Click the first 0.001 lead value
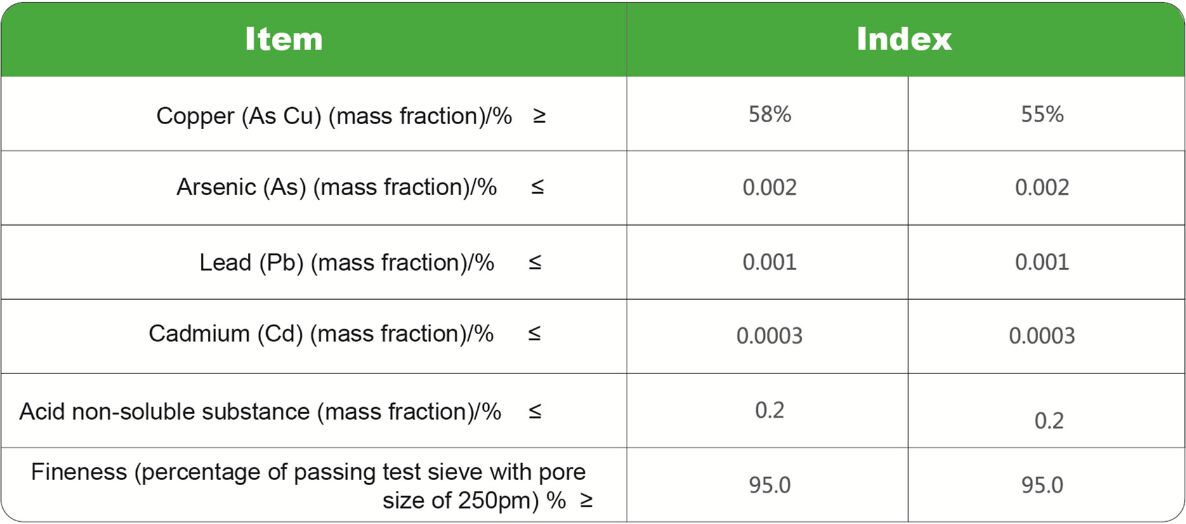The image size is (1186, 524). pos(769,263)
